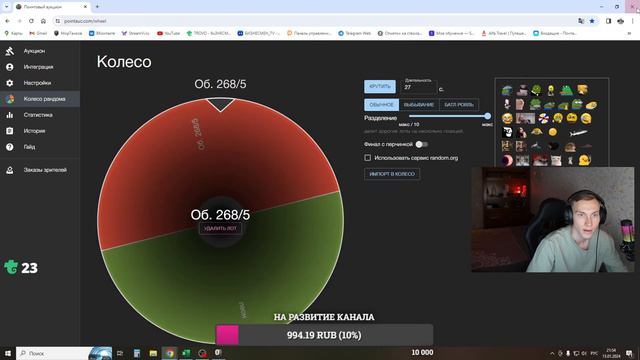Open the browser side panel icon
The height and width of the screenshot is (360, 640).
click(608, 21)
